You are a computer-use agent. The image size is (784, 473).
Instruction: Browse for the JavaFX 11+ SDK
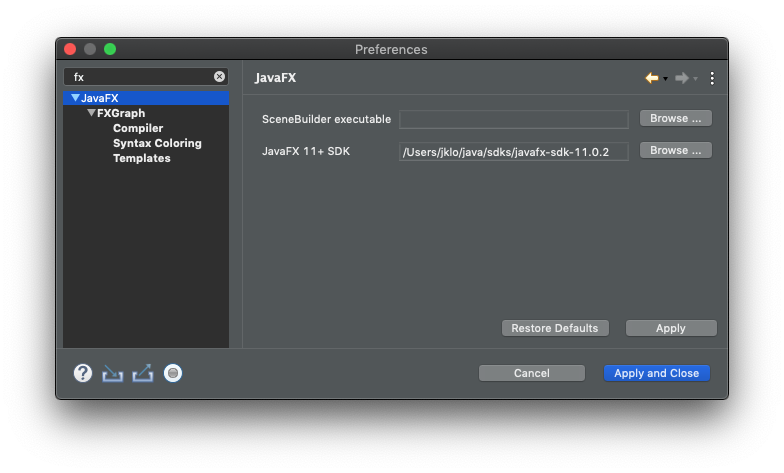676,150
